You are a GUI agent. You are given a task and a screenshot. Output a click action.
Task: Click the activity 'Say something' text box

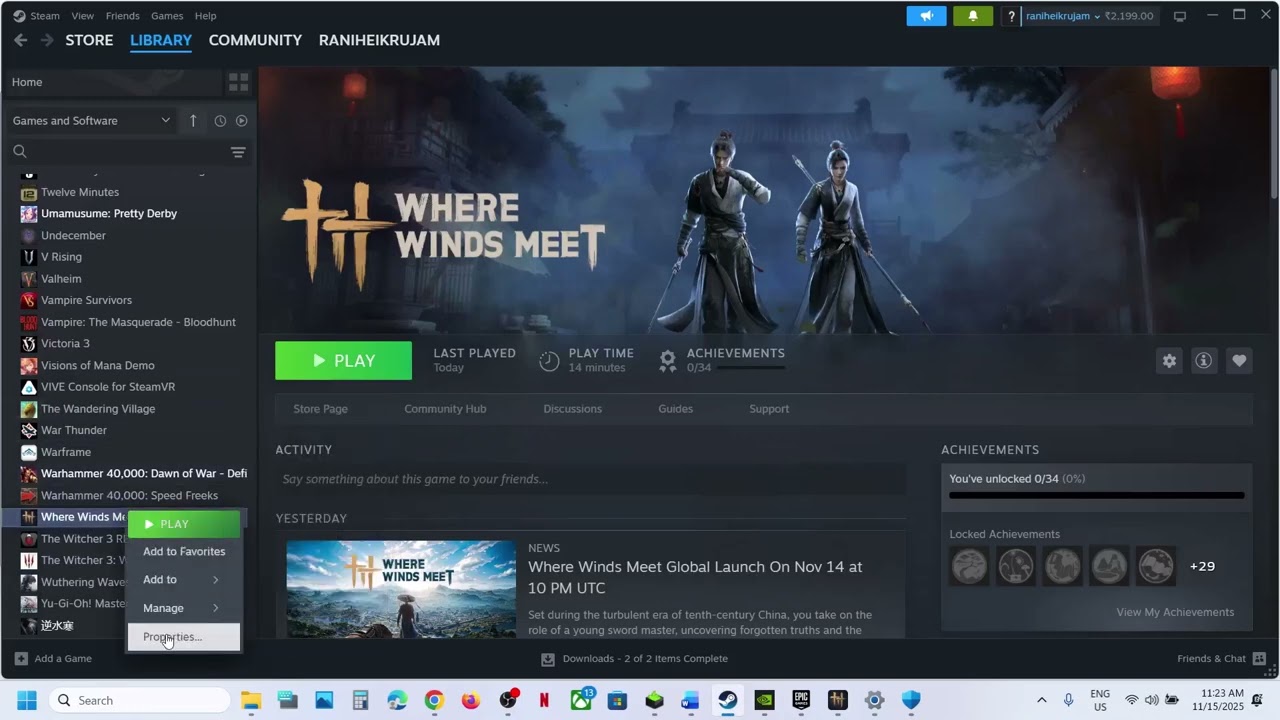pyautogui.click(x=590, y=479)
